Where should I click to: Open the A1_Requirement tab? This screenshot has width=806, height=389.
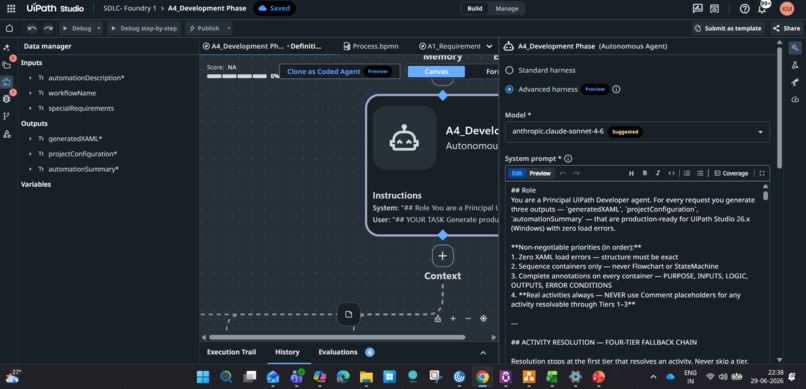[x=450, y=46]
